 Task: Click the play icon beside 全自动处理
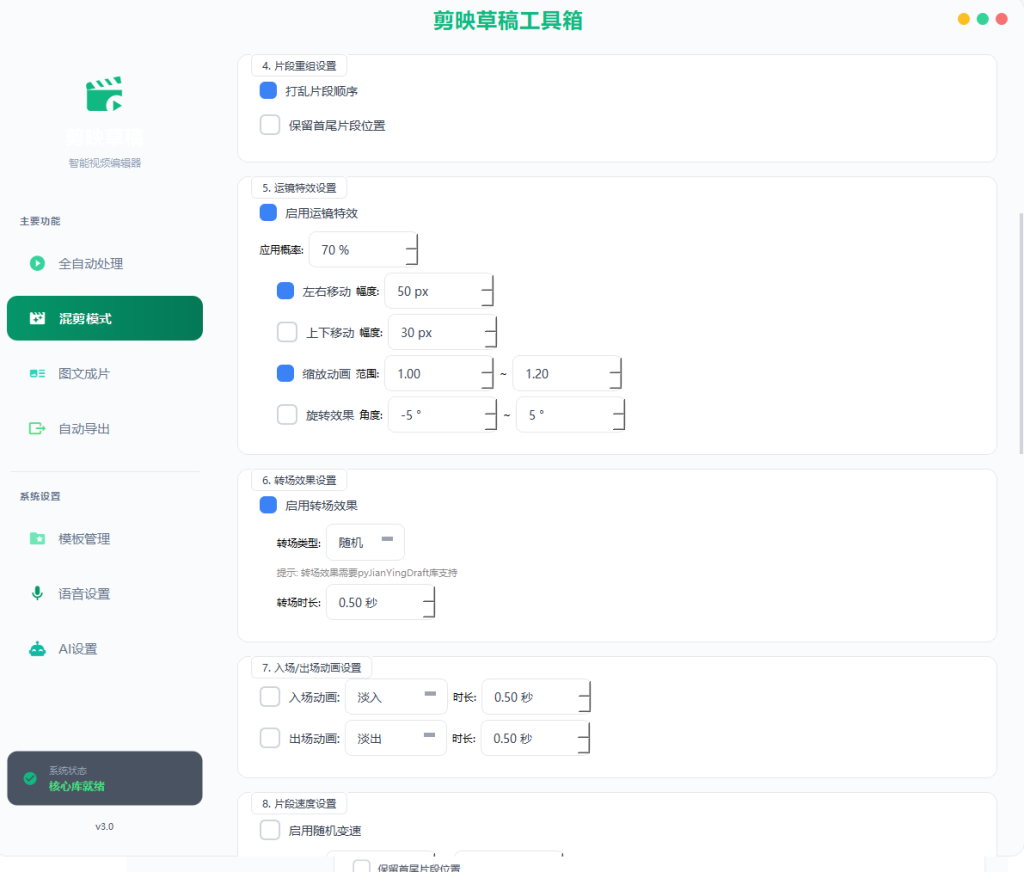click(37, 263)
